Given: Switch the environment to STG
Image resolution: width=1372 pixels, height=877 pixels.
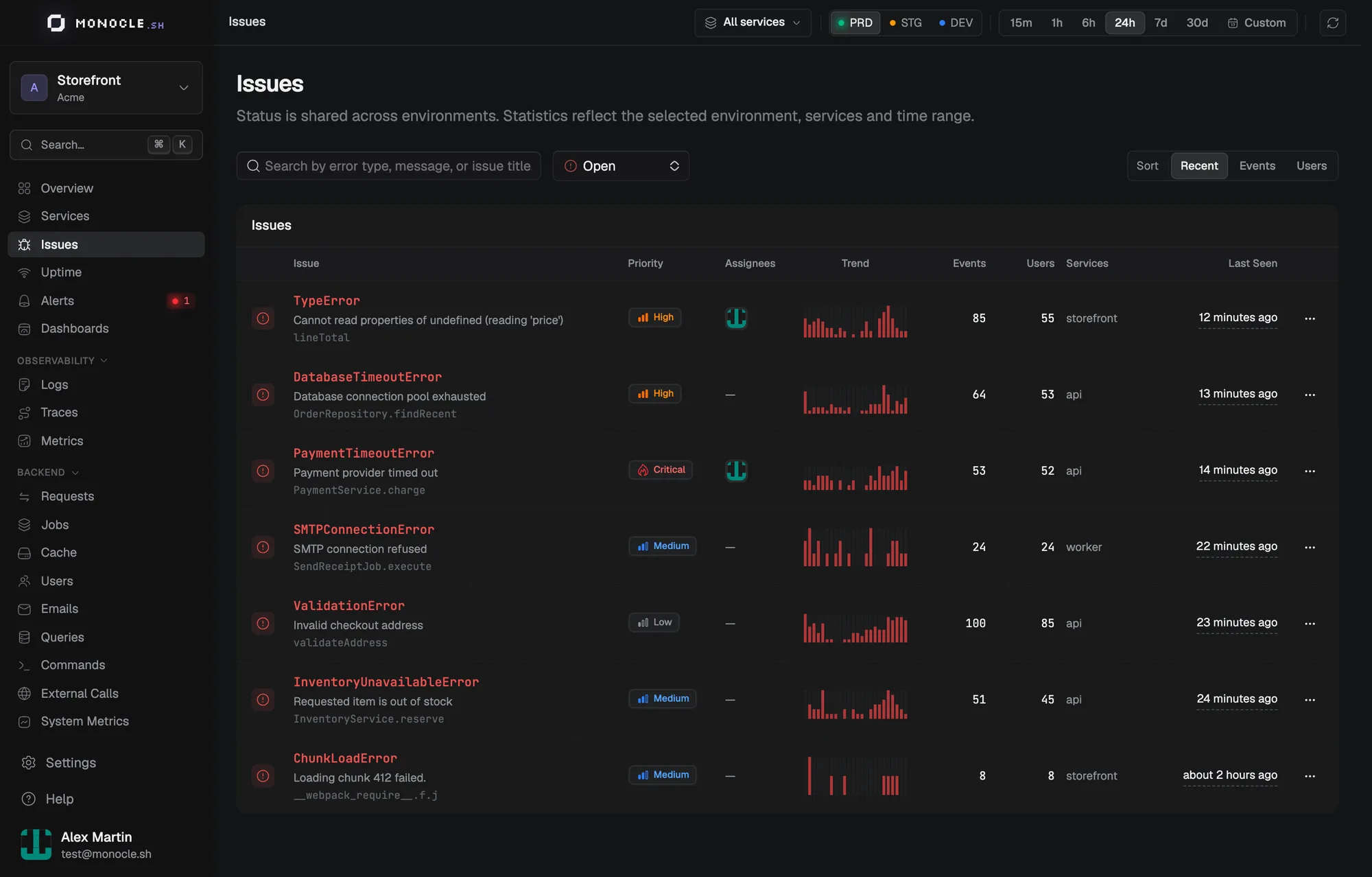Looking at the screenshot, I should click(906, 23).
